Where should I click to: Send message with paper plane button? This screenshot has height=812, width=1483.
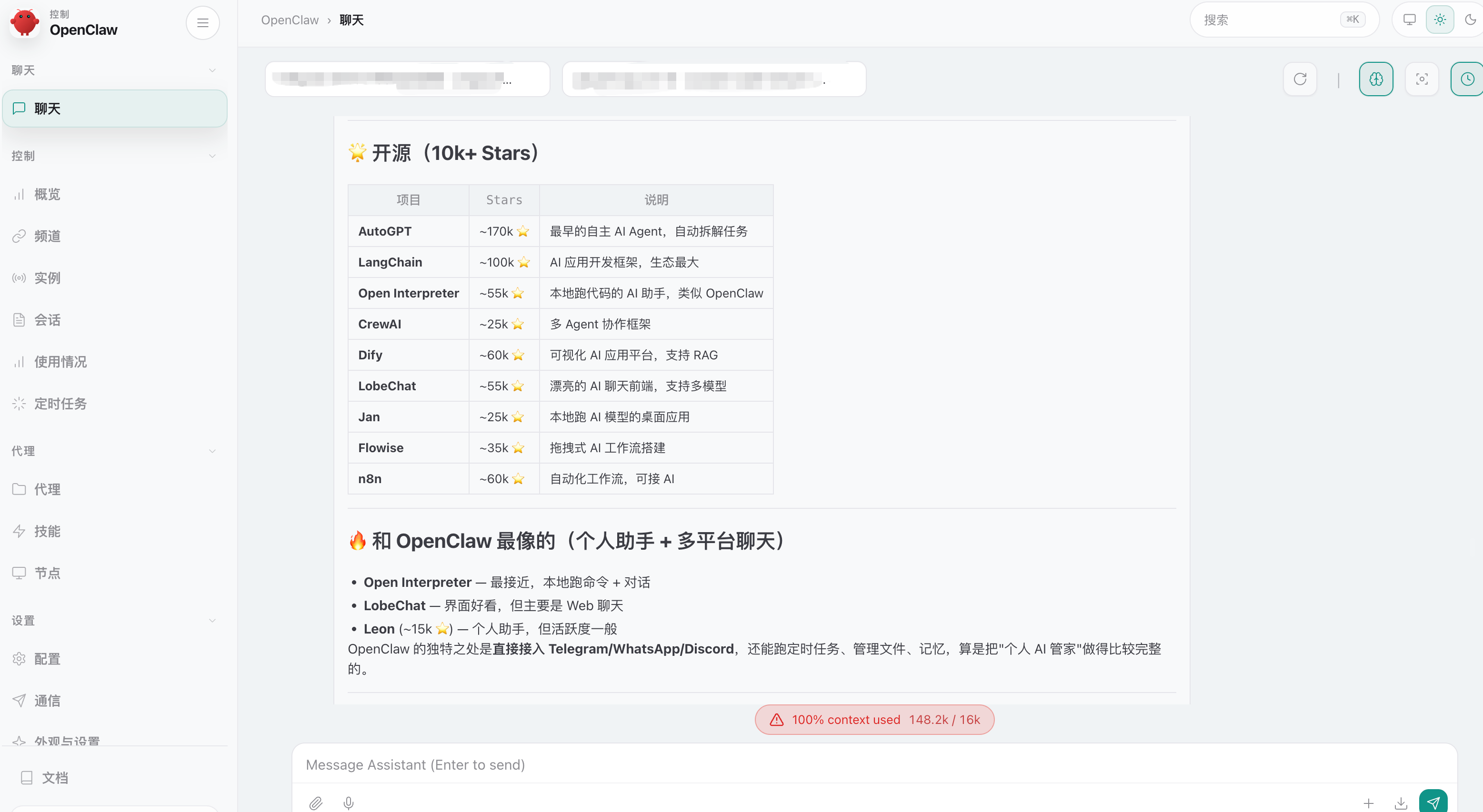(x=1433, y=802)
